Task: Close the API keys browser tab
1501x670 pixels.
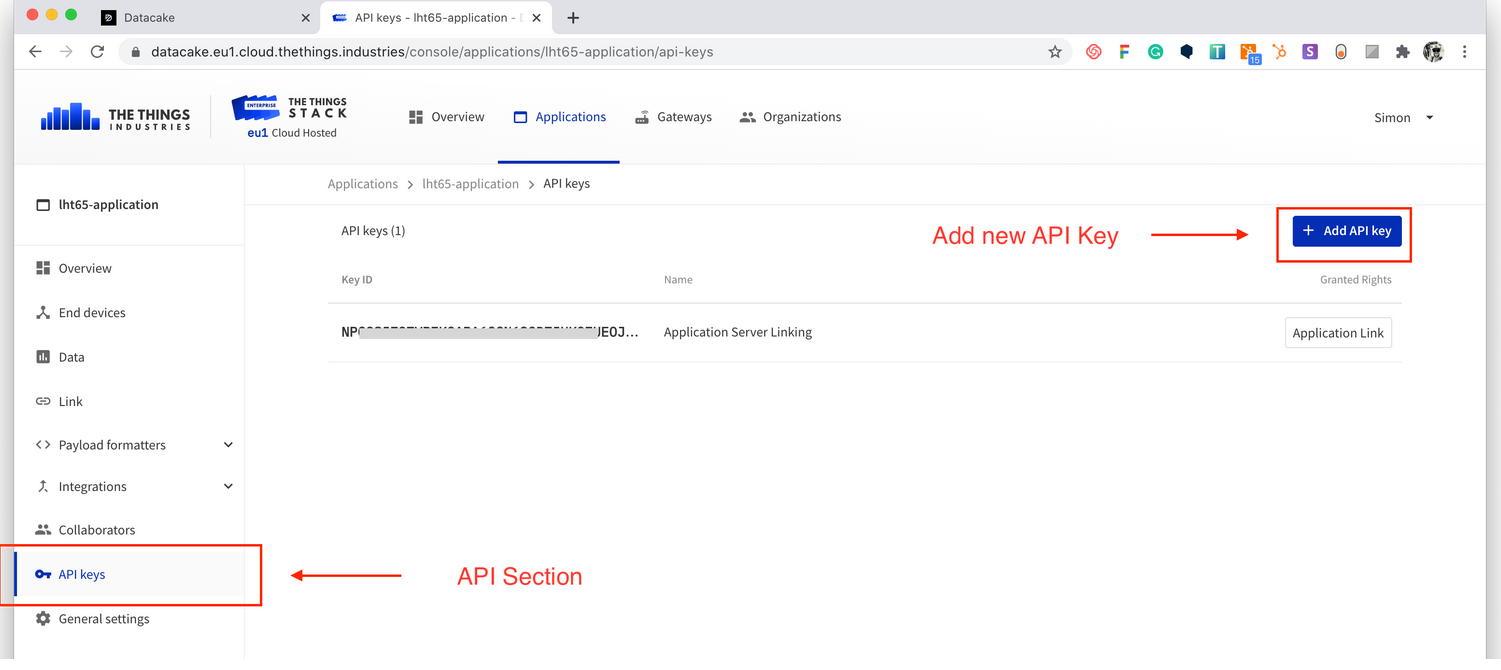Action: pos(538,18)
